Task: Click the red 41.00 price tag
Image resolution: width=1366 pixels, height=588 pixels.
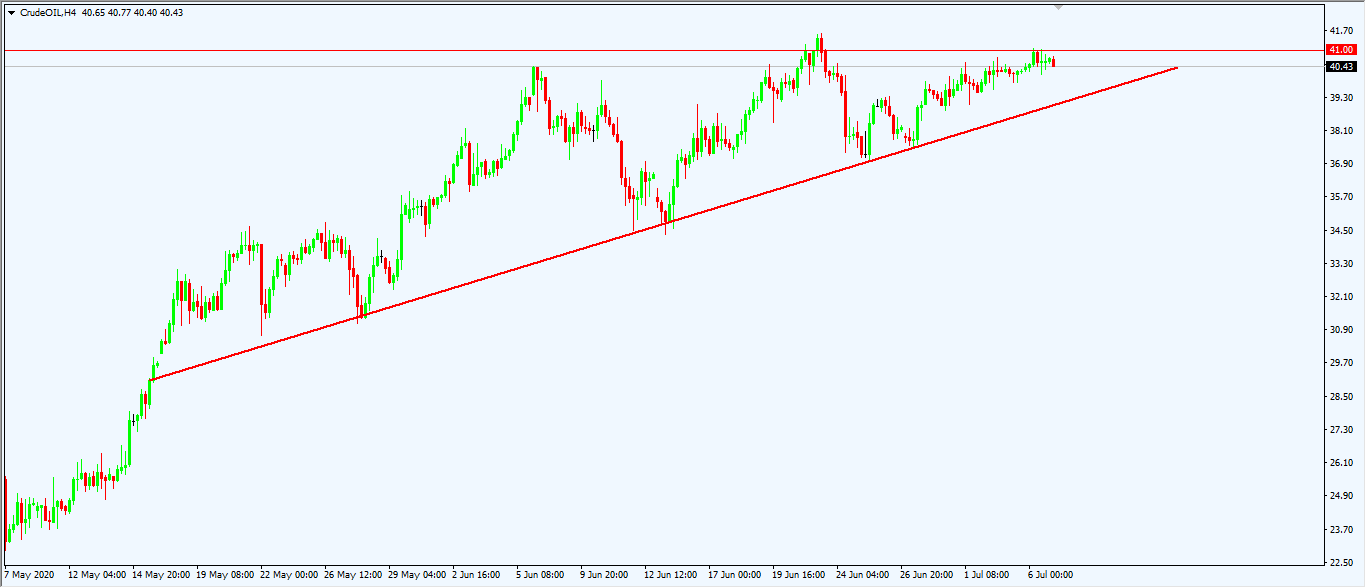Action: (x=1340, y=49)
